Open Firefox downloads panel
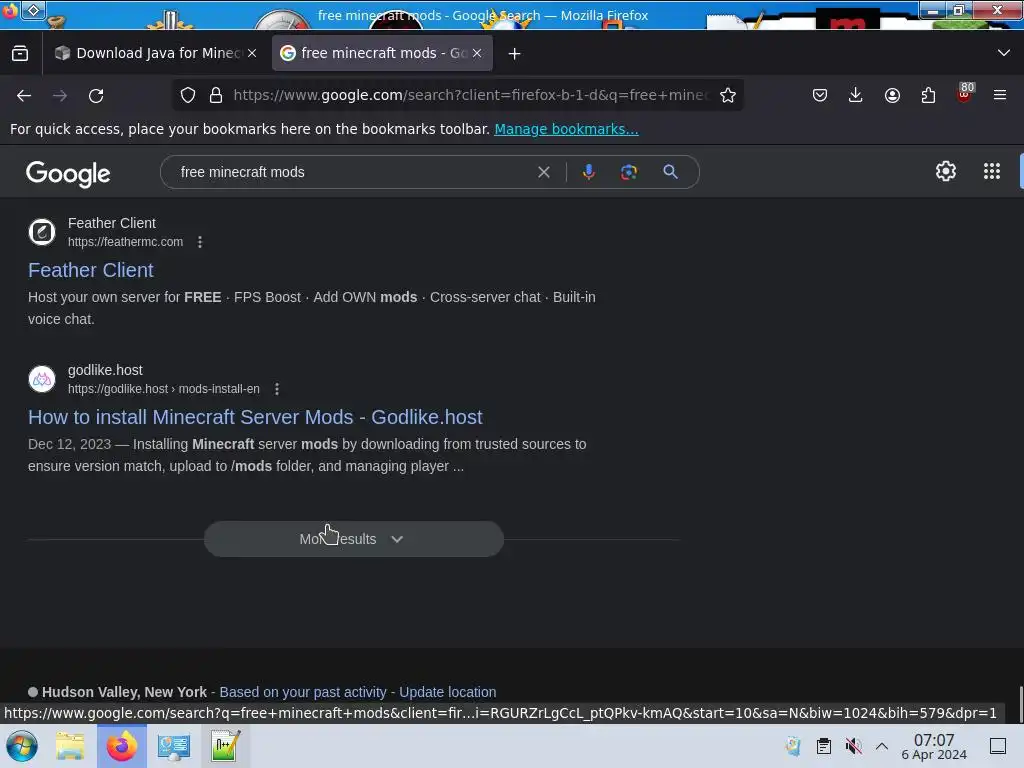The width and height of the screenshot is (1024, 768). tap(856, 95)
